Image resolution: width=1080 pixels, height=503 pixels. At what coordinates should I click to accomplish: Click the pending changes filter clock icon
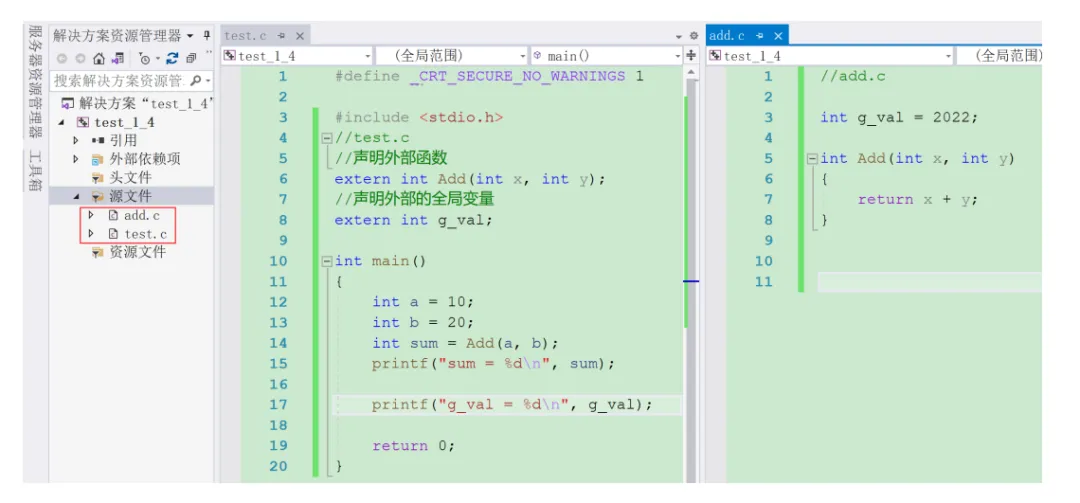point(145,59)
